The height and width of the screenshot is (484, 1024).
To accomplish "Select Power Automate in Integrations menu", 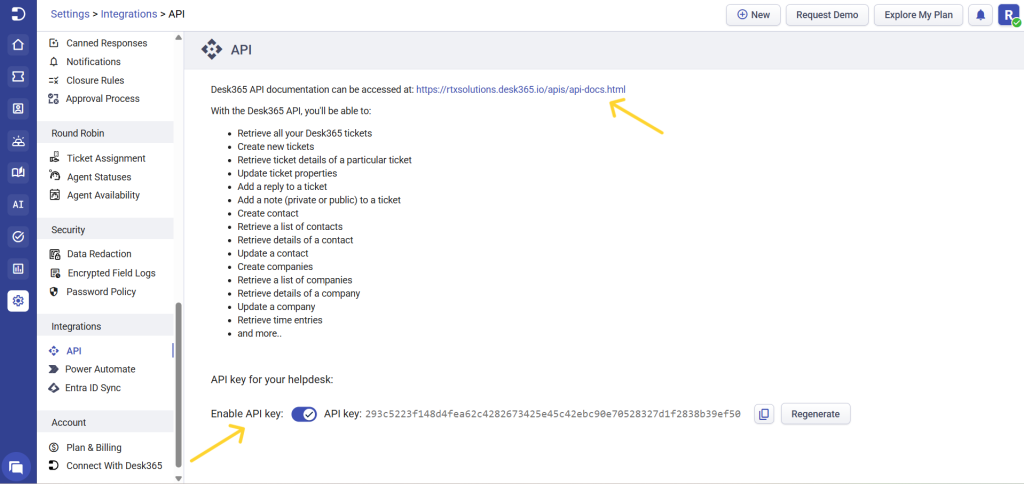I will (100, 369).
